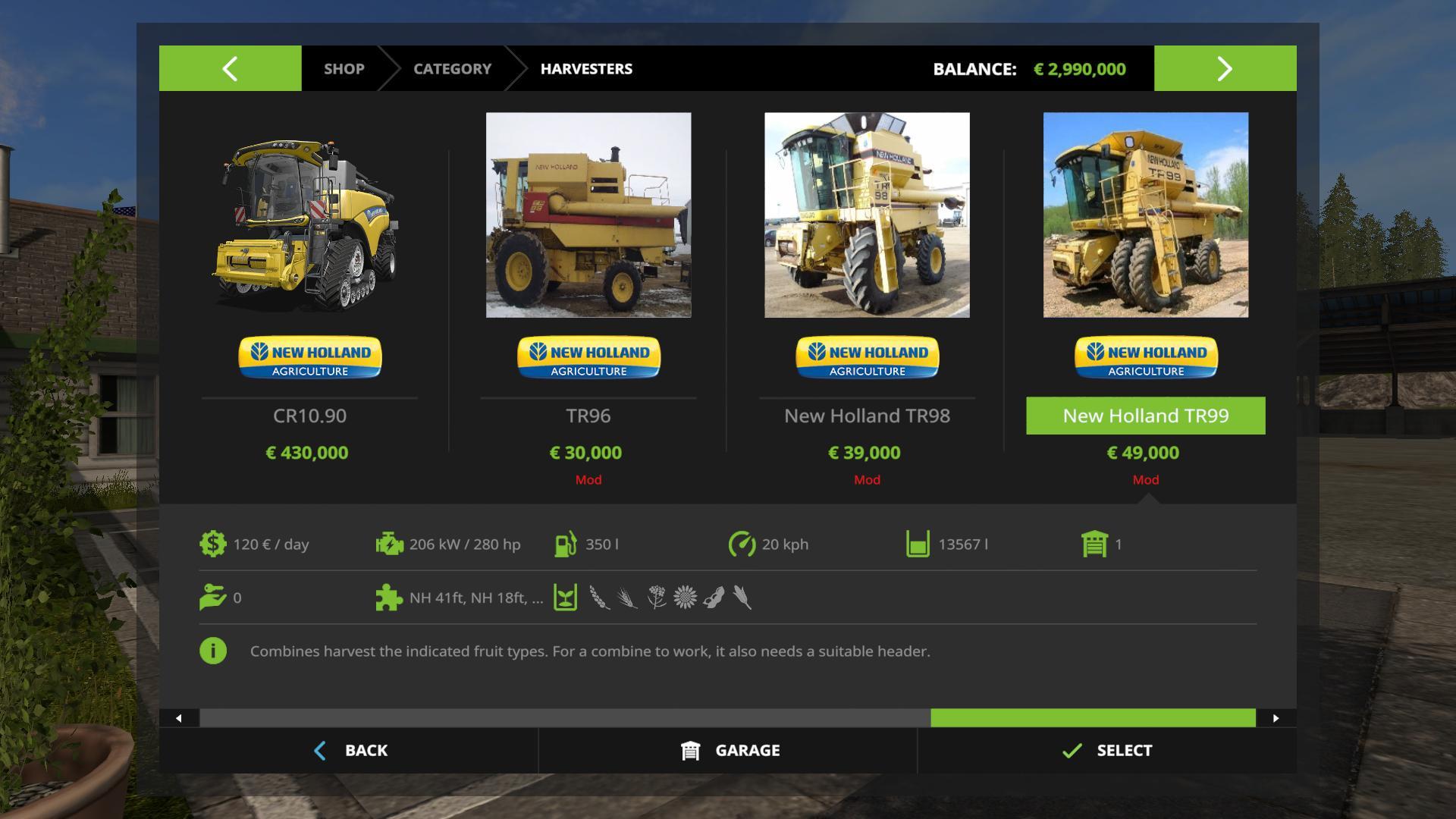The height and width of the screenshot is (819, 1456).
Task: Click the sunflower crop type icon
Action: 685,598
